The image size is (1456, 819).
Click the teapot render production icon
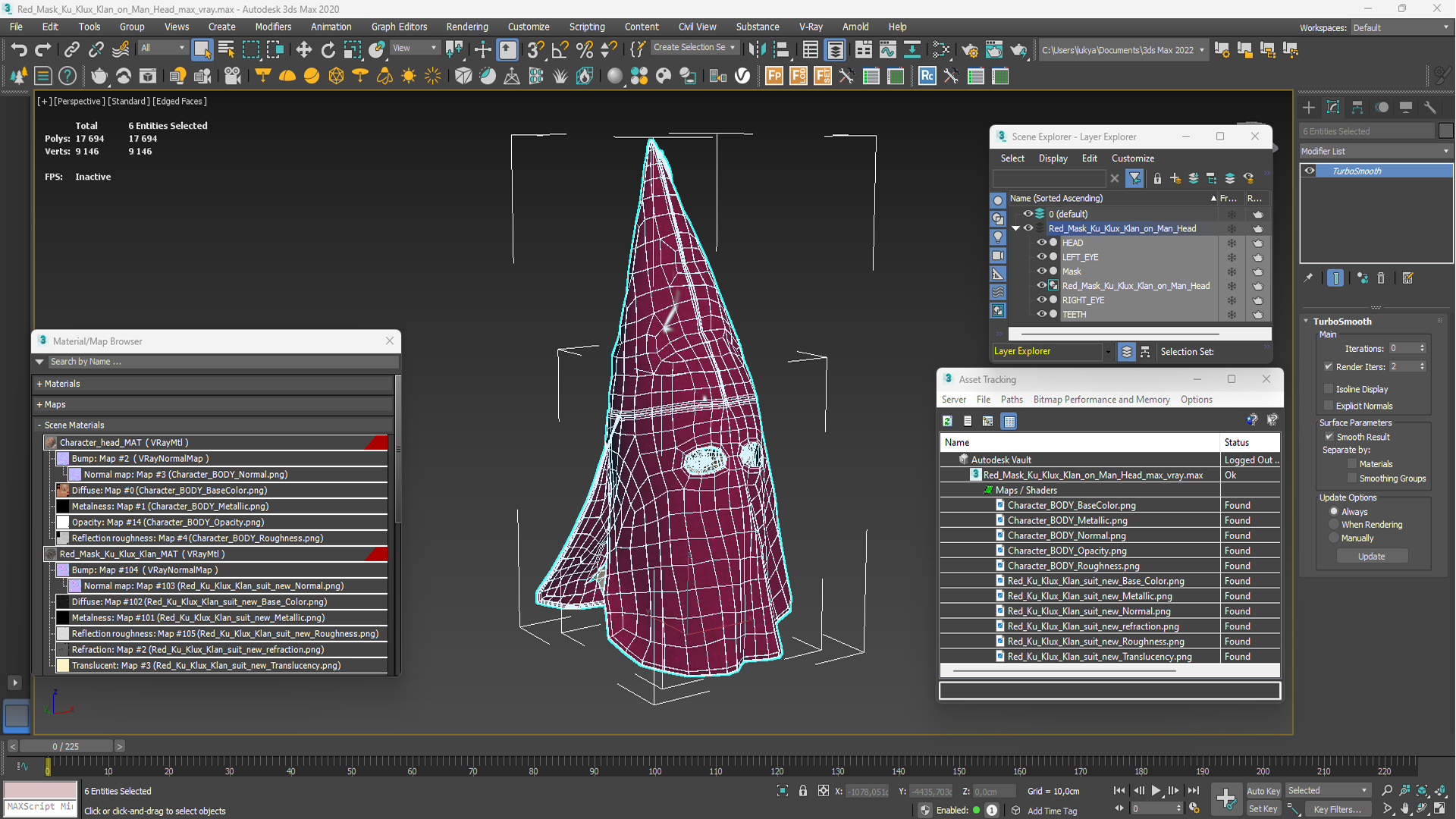[x=1018, y=50]
